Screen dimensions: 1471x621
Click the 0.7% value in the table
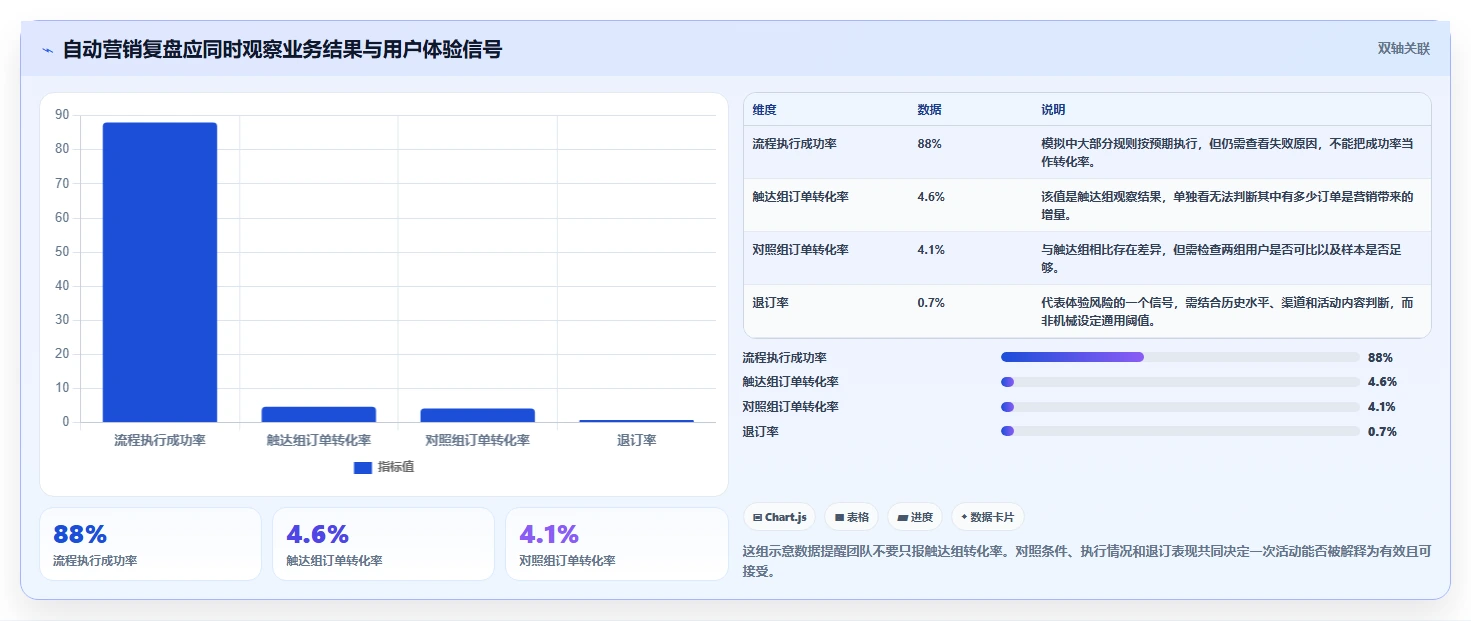point(931,302)
